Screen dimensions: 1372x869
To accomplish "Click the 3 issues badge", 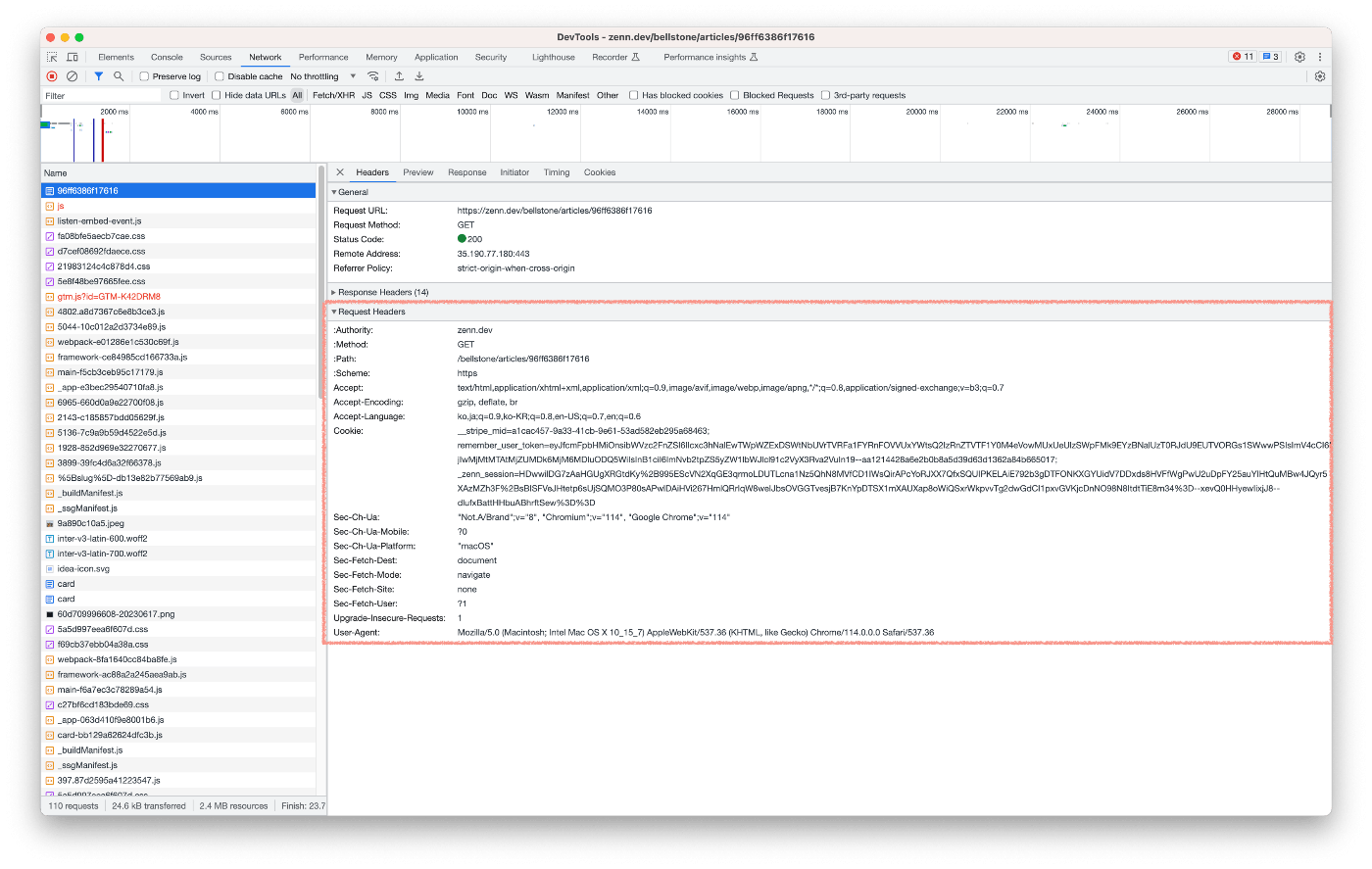I will (1270, 57).
